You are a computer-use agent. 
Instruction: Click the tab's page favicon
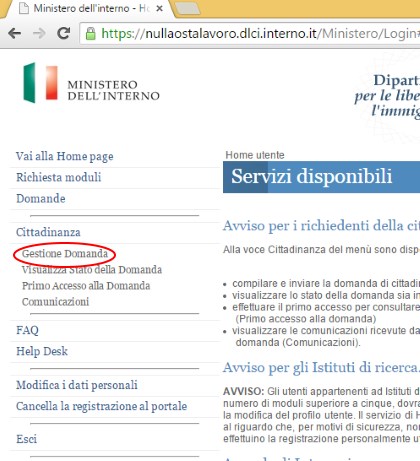coord(24,8)
